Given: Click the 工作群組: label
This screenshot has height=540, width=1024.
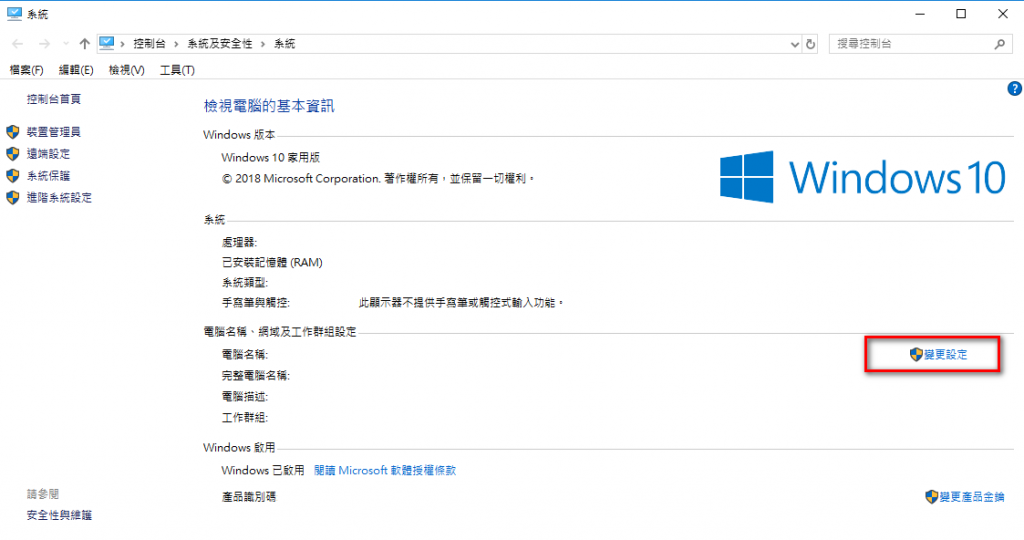Looking at the screenshot, I should point(245,417).
